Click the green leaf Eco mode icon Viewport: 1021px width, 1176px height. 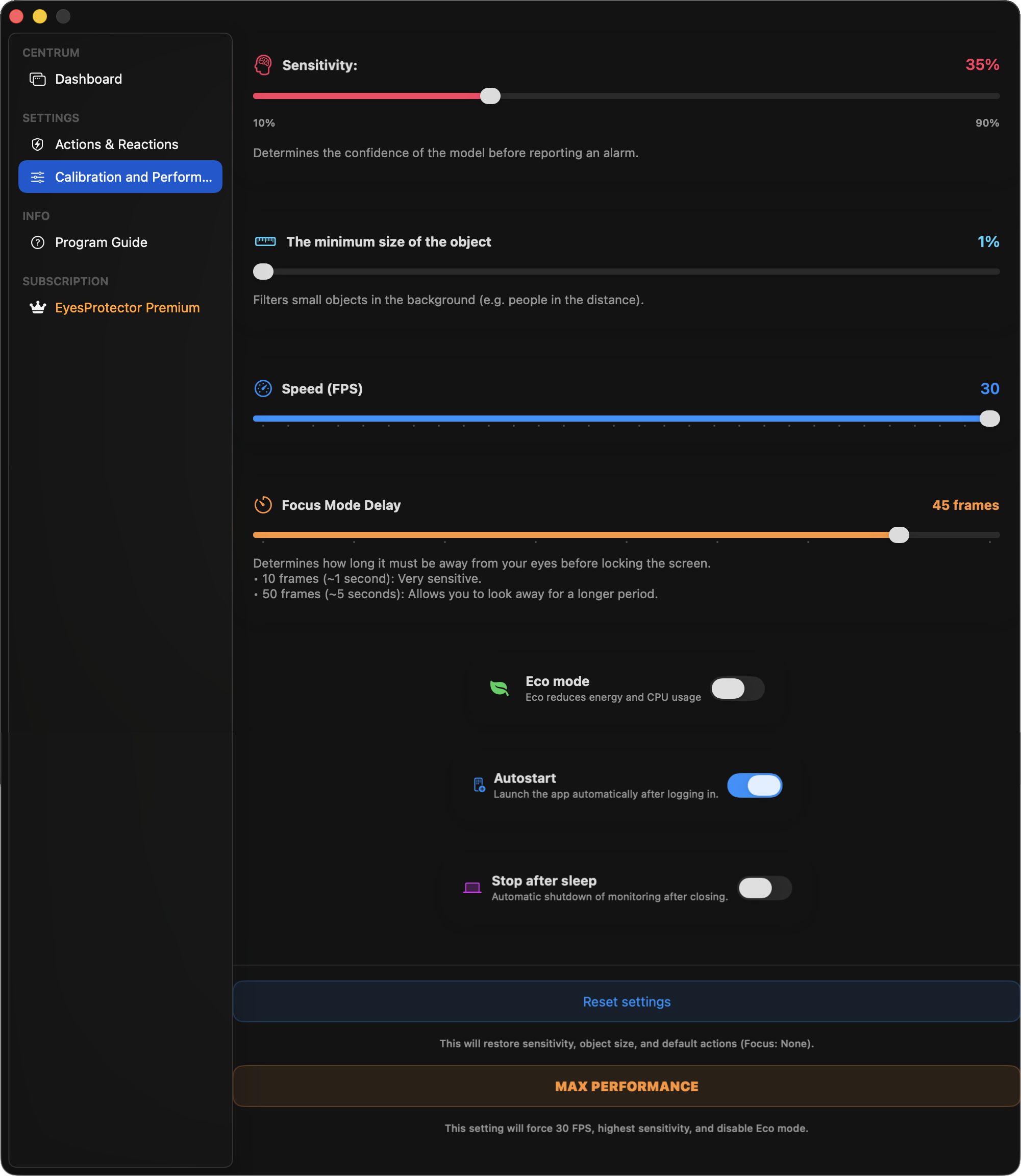(499, 688)
